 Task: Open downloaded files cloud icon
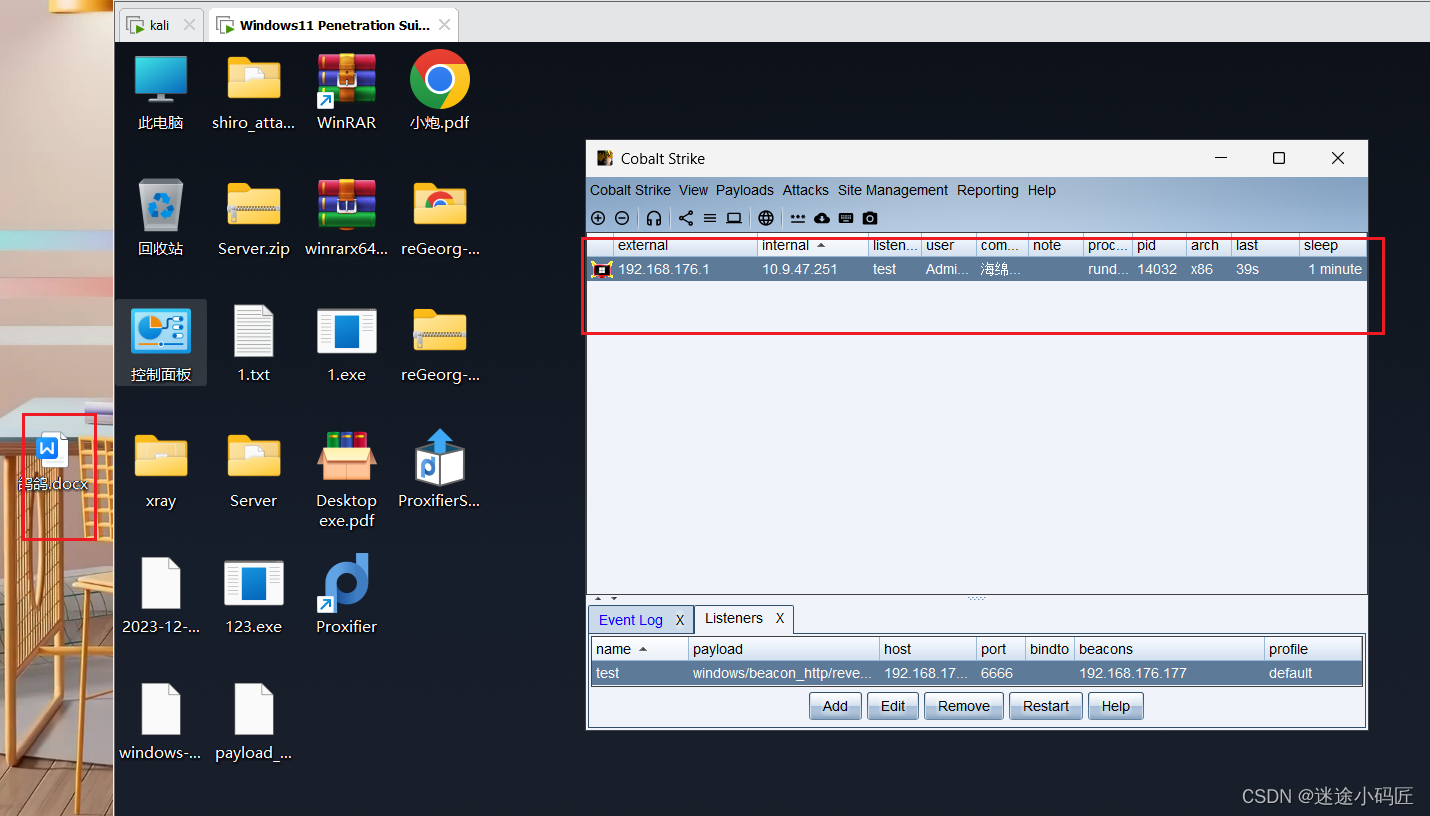tap(822, 218)
